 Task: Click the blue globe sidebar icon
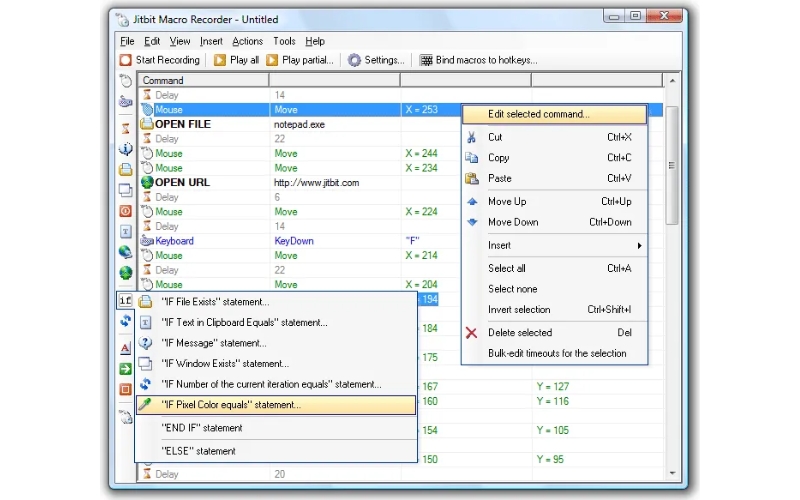pyautogui.click(x=126, y=252)
